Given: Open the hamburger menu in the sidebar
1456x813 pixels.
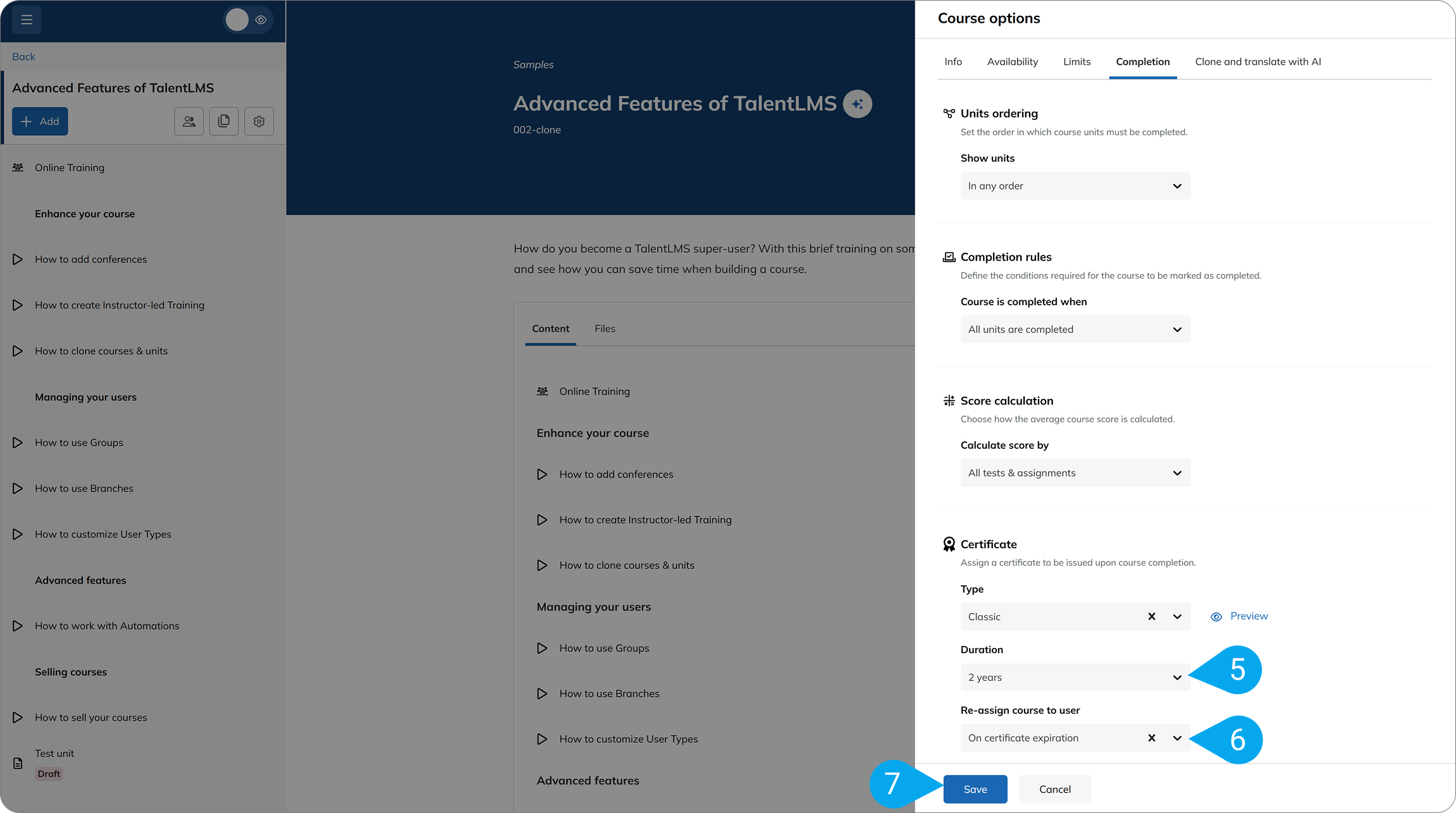Looking at the screenshot, I should 27,20.
